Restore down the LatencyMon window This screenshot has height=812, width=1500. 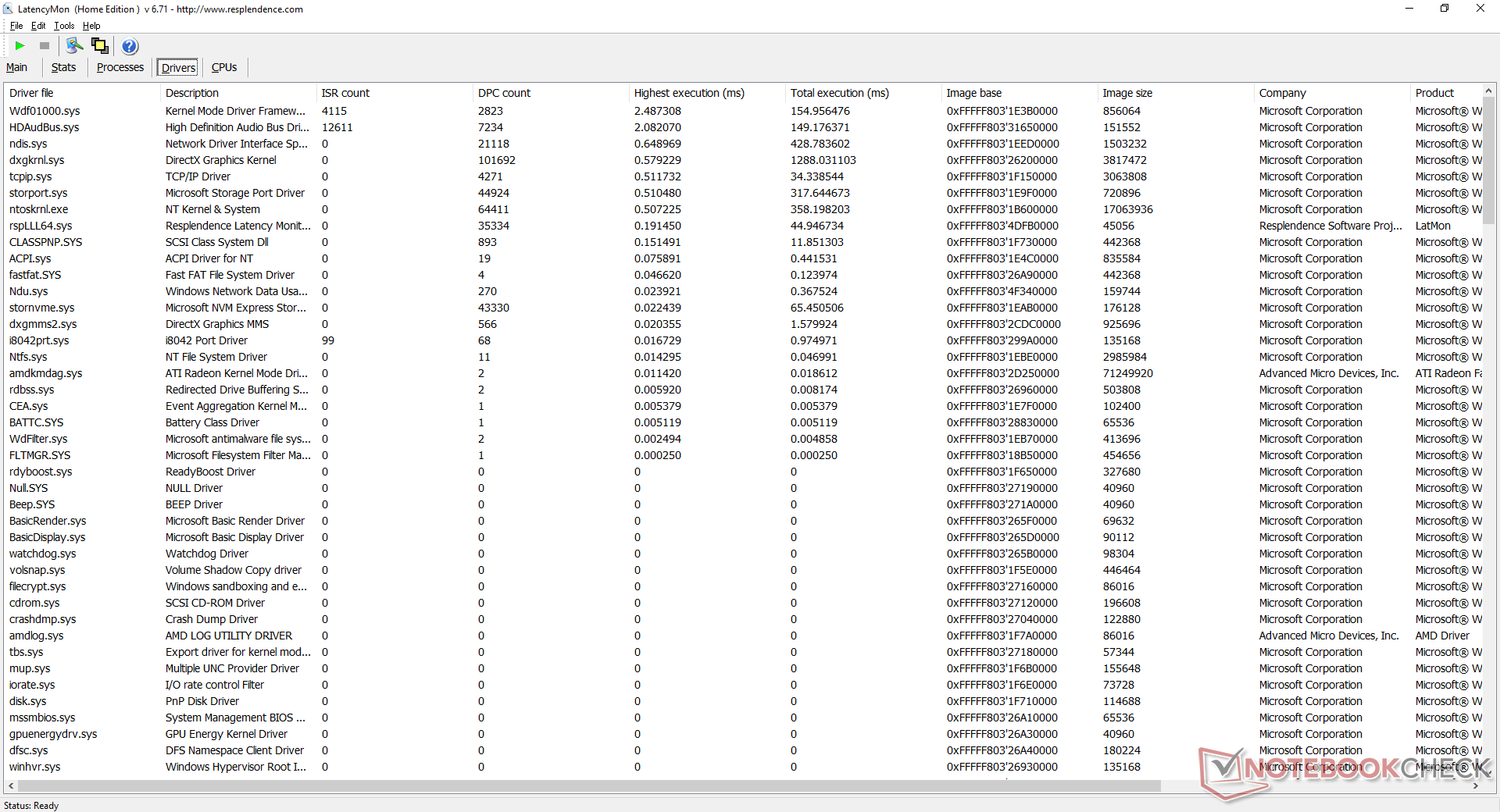pos(1445,9)
